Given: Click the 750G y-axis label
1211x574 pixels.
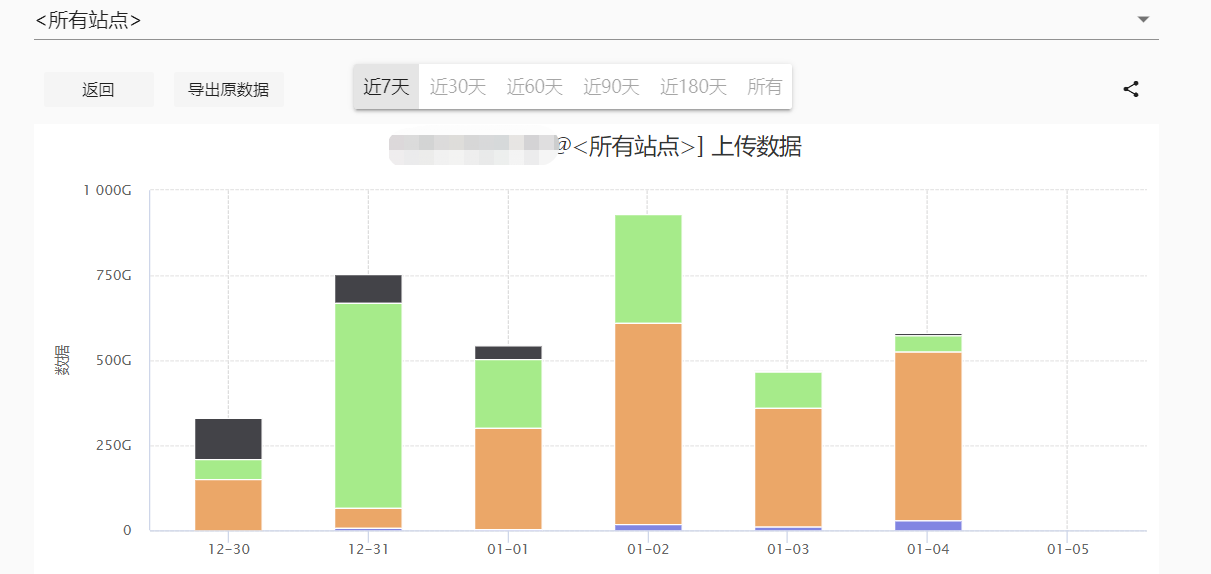Looking at the screenshot, I should [x=112, y=275].
